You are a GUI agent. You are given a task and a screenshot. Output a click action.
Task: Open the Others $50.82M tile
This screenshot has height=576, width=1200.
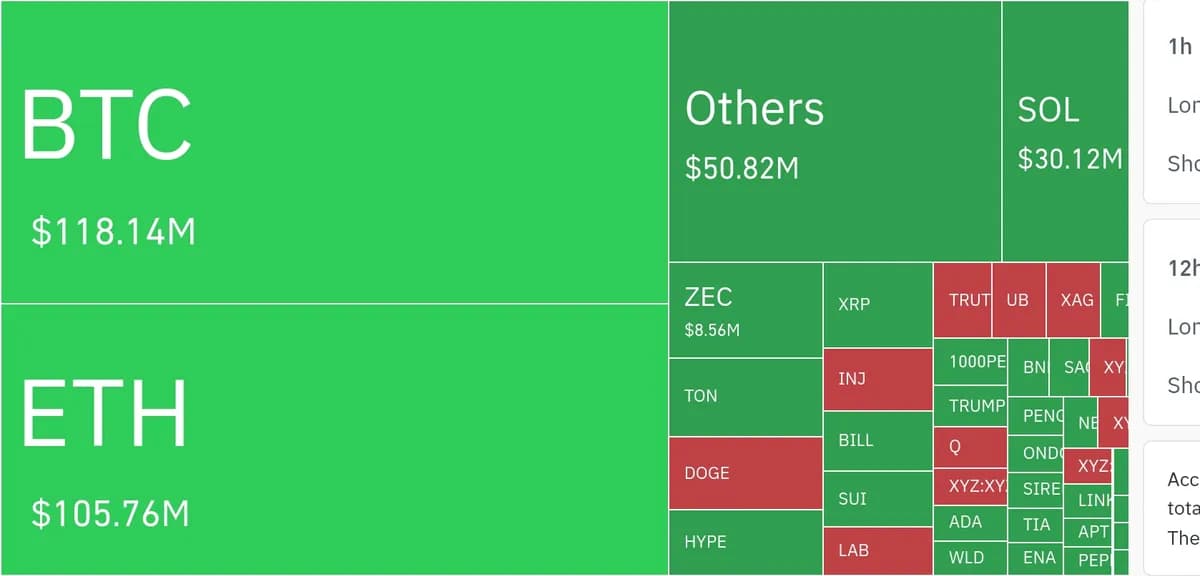835,131
